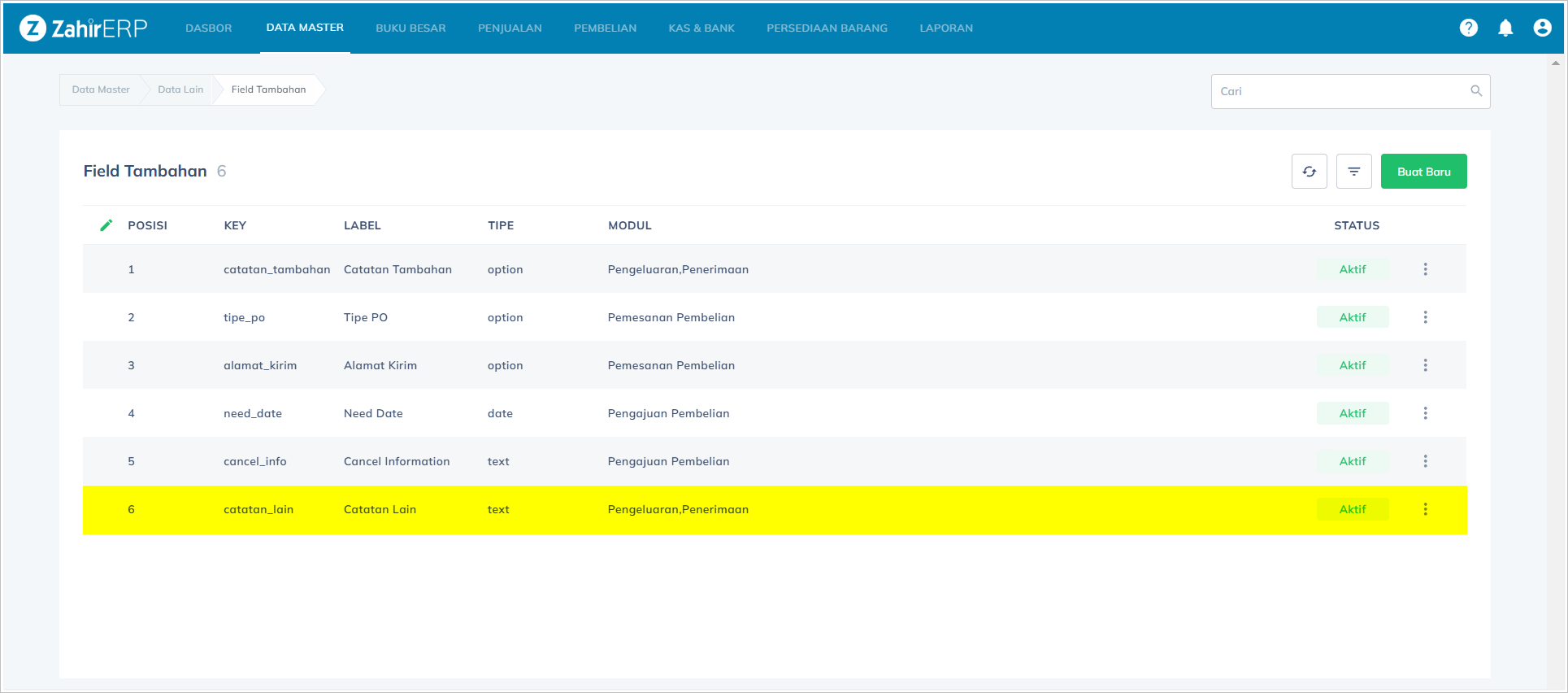The width and height of the screenshot is (1568, 693).
Task: Expand the catatan_lain row action menu
Action: point(1425,509)
